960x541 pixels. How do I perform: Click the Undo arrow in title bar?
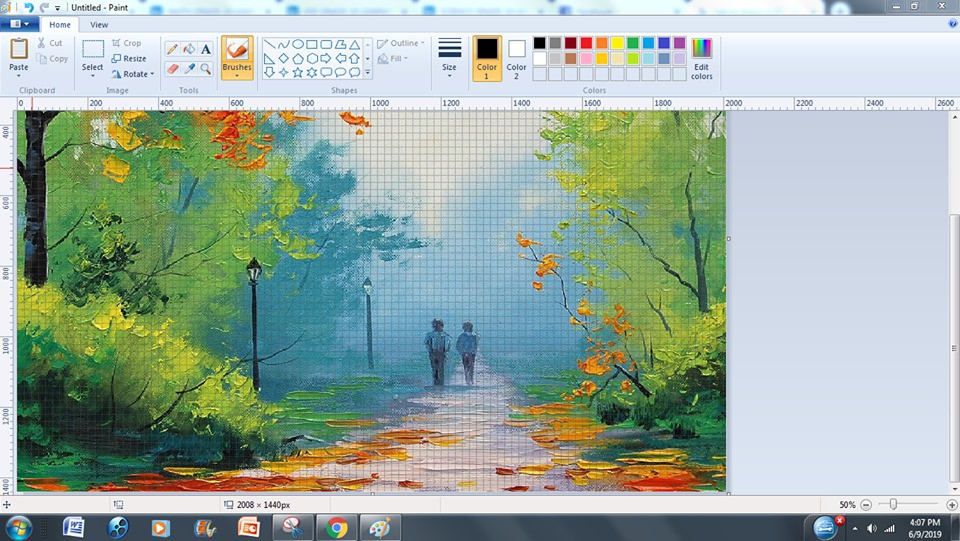pyautogui.click(x=29, y=7)
